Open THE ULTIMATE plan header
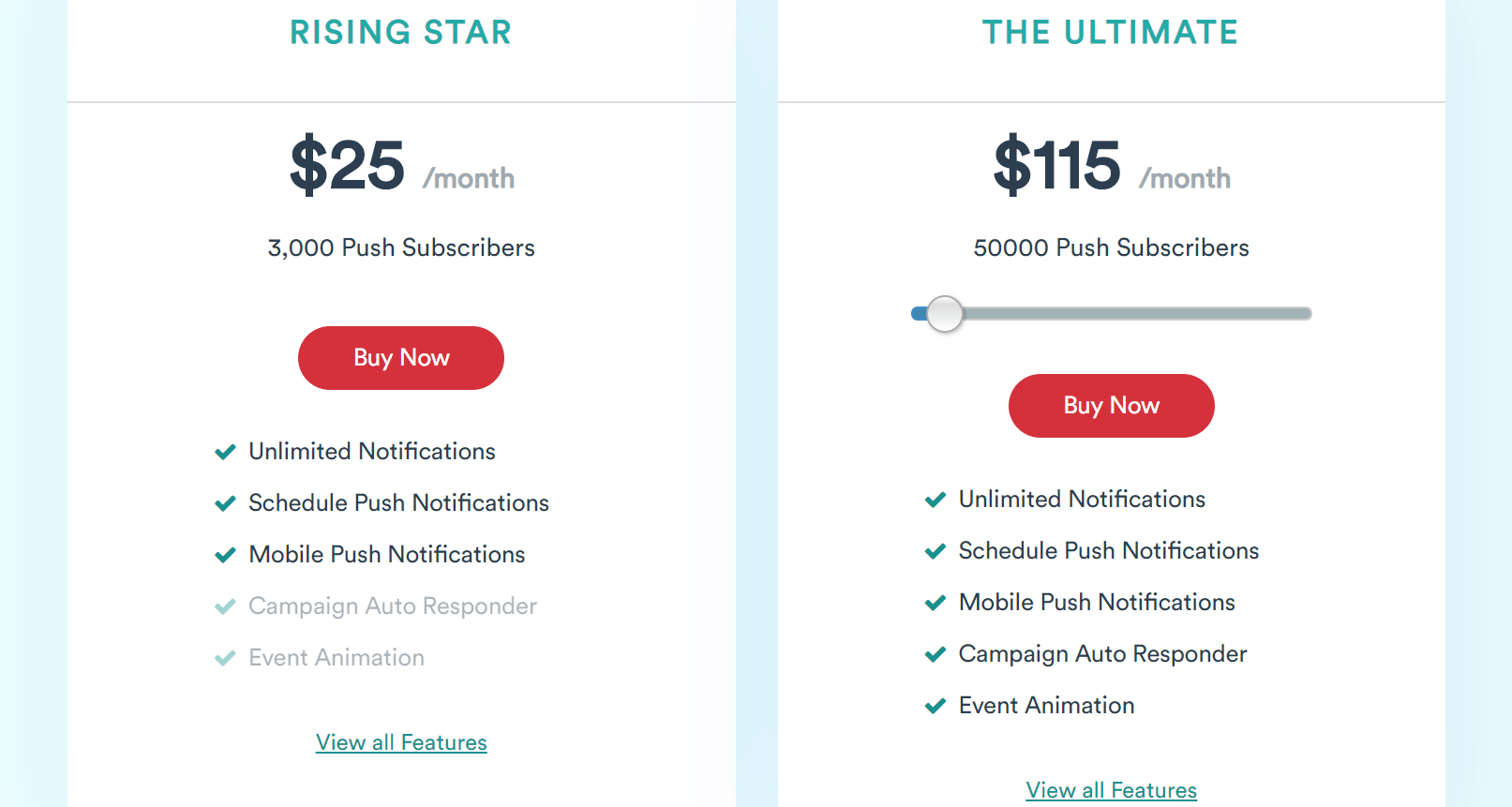1512x807 pixels. coord(1110,33)
